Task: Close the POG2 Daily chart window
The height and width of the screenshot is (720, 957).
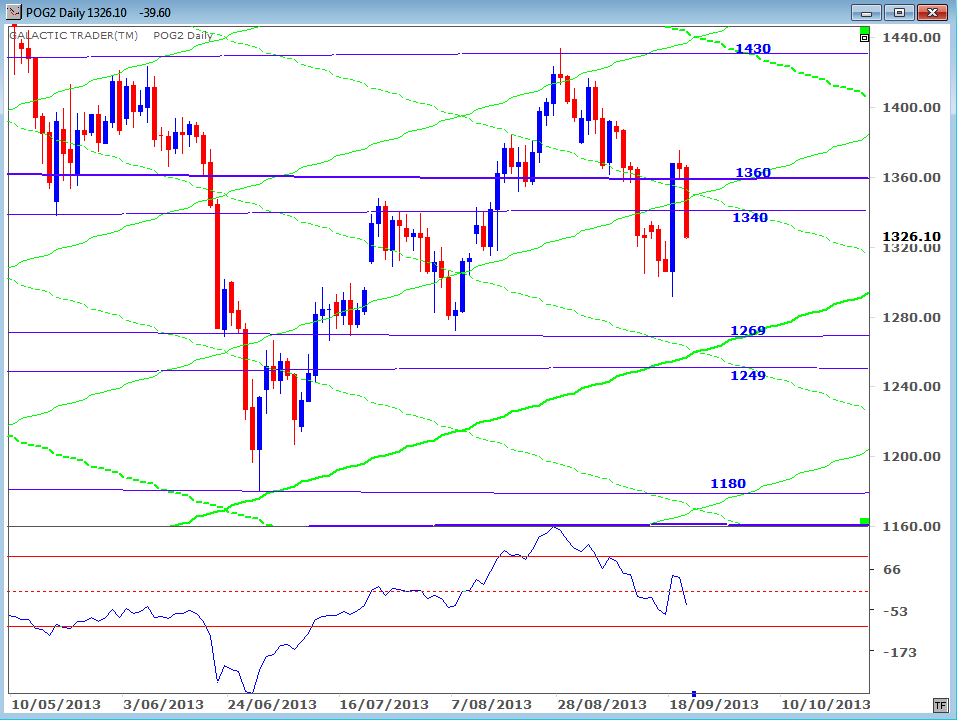Action: tap(932, 12)
